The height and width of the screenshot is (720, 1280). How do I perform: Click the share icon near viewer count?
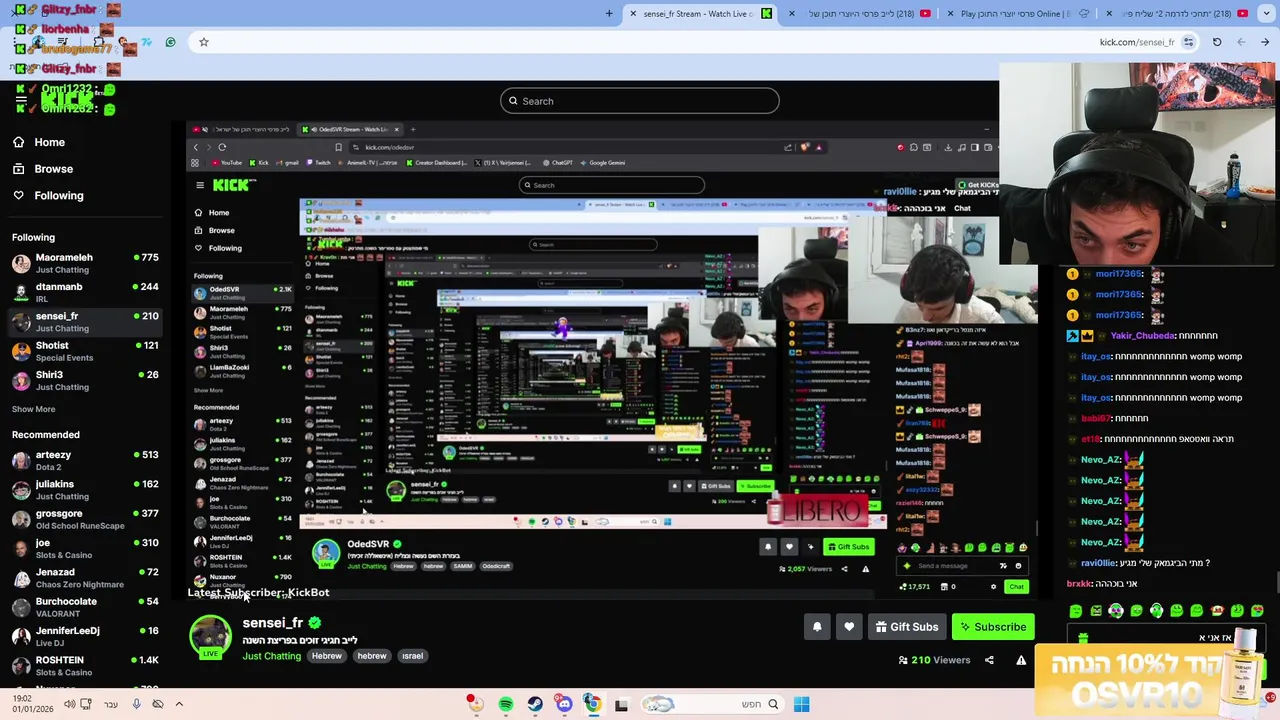click(989, 660)
